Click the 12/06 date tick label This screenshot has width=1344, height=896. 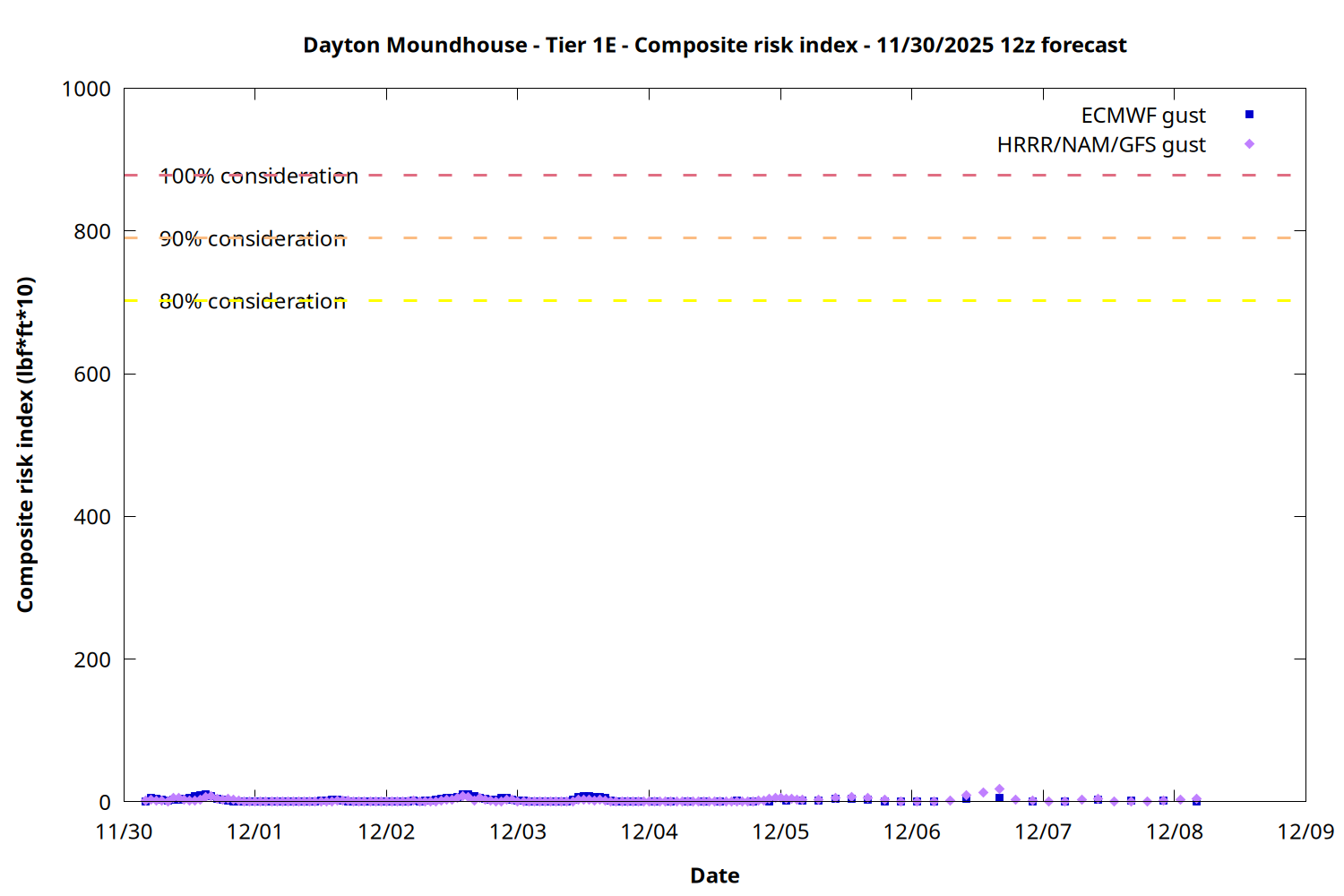click(911, 831)
